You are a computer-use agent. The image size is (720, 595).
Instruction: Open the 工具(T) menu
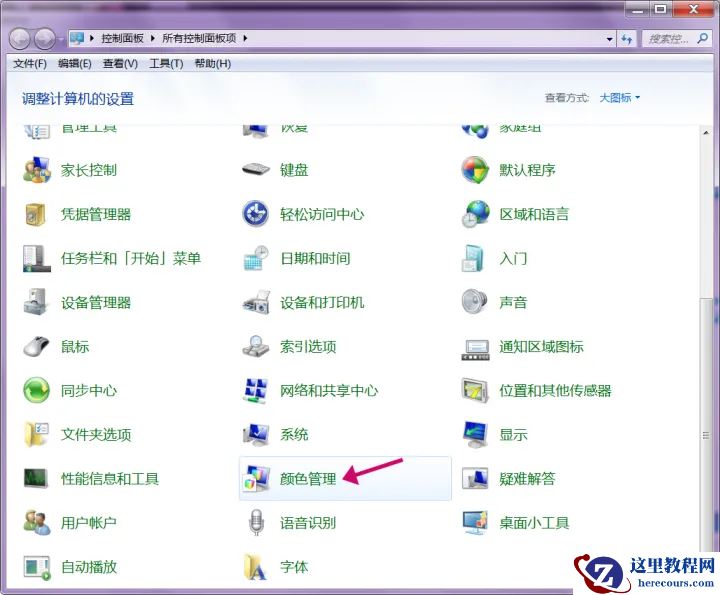point(166,64)
